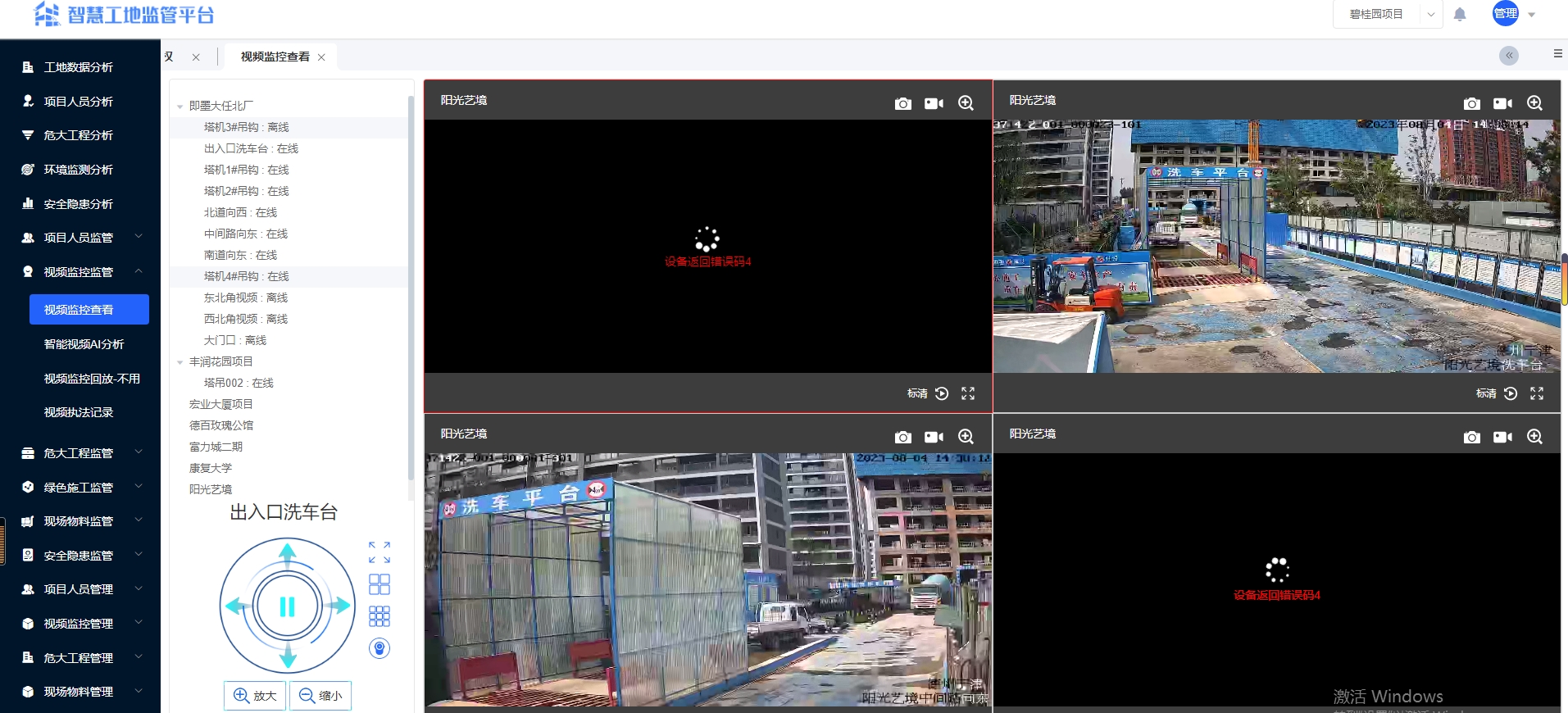Start recording in bottom-right video panel

click(1502, 437)
